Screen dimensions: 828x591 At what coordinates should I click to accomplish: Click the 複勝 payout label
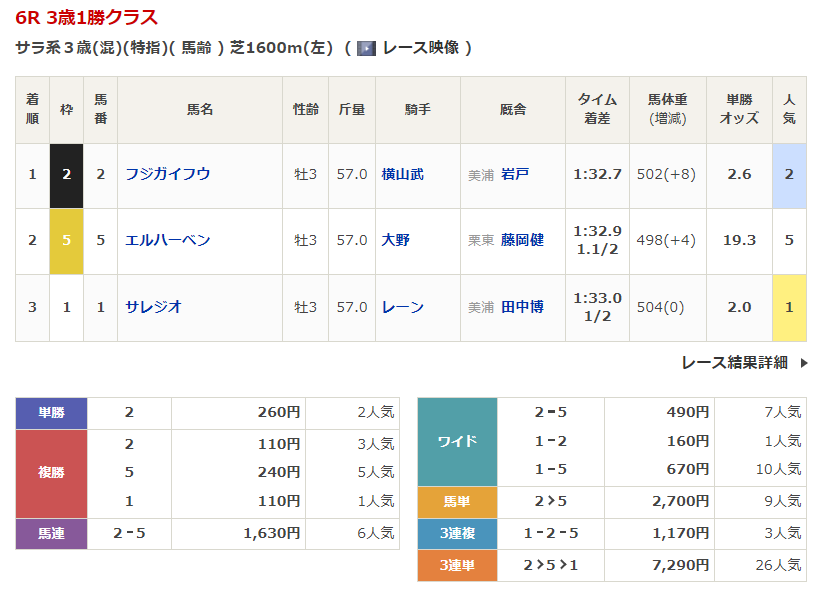click(52, 473)
